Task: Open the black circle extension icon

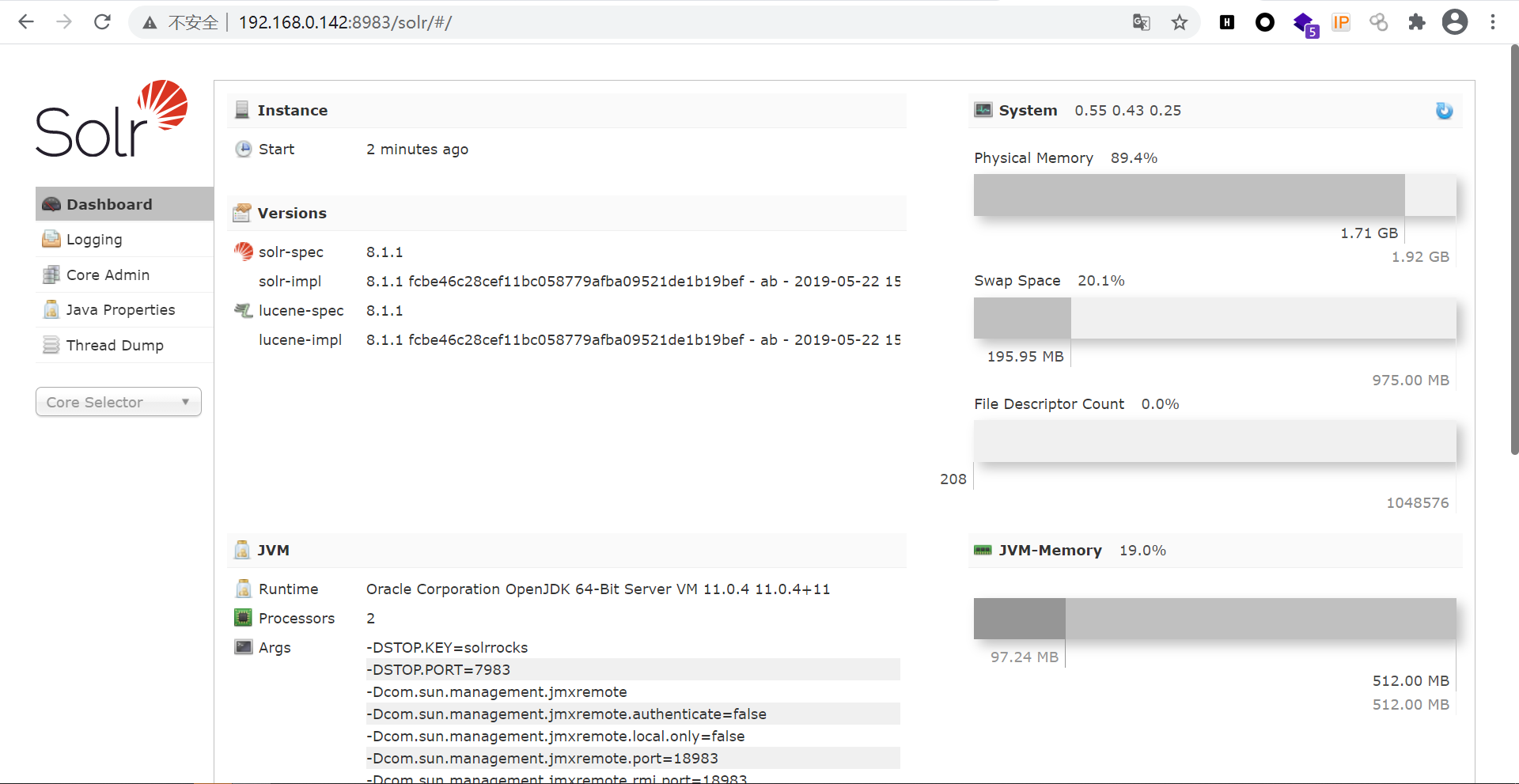Action: (x=1265, y=22)
